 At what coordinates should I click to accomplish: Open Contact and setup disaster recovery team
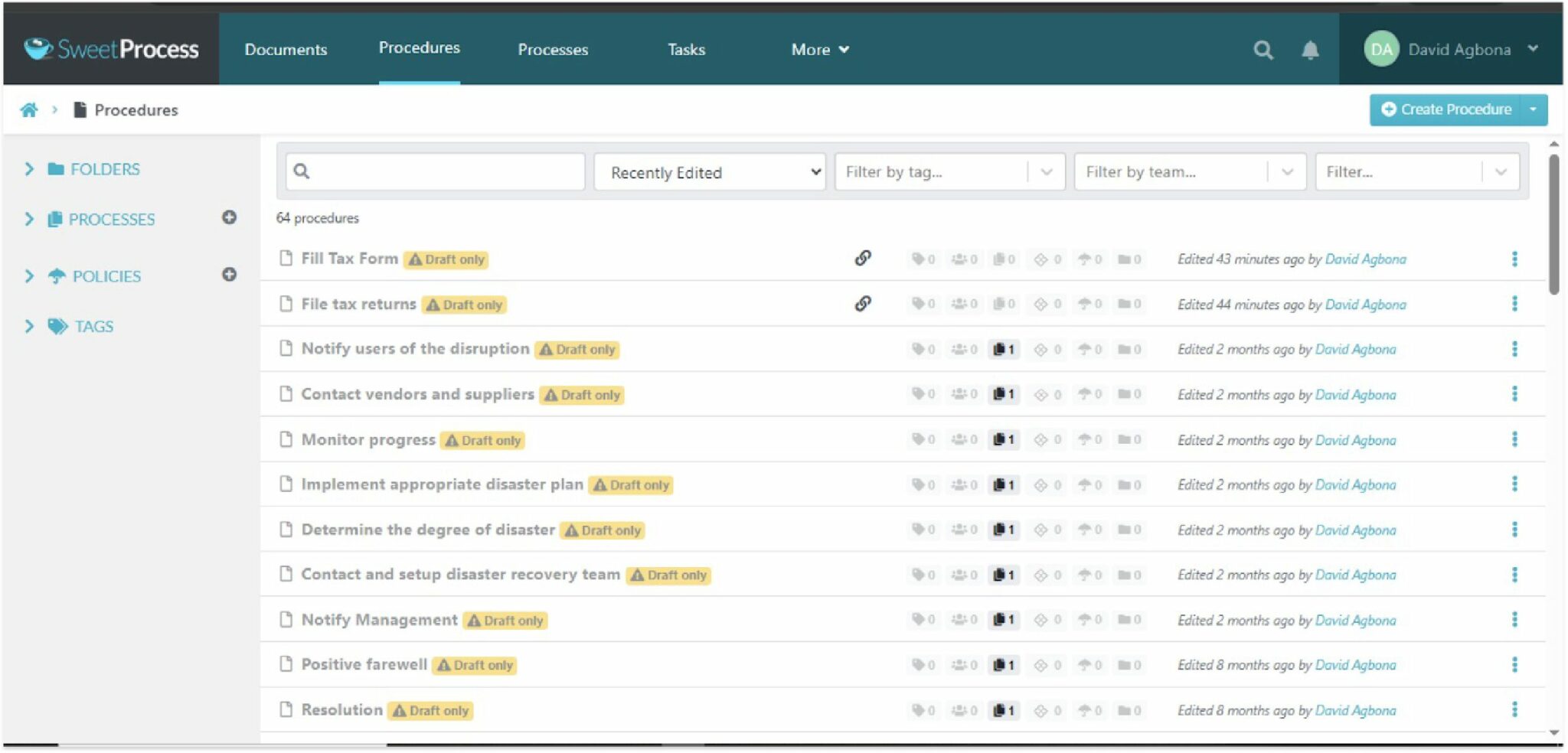(x=460, y=575)
